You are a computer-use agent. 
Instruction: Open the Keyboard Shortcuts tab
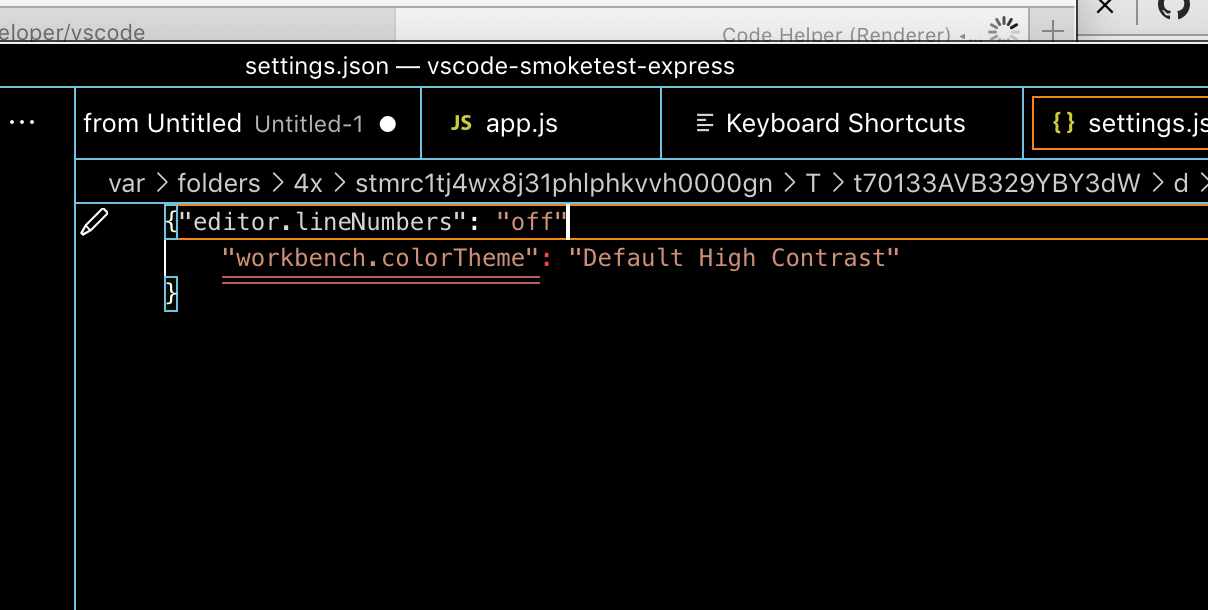point(842,123)
